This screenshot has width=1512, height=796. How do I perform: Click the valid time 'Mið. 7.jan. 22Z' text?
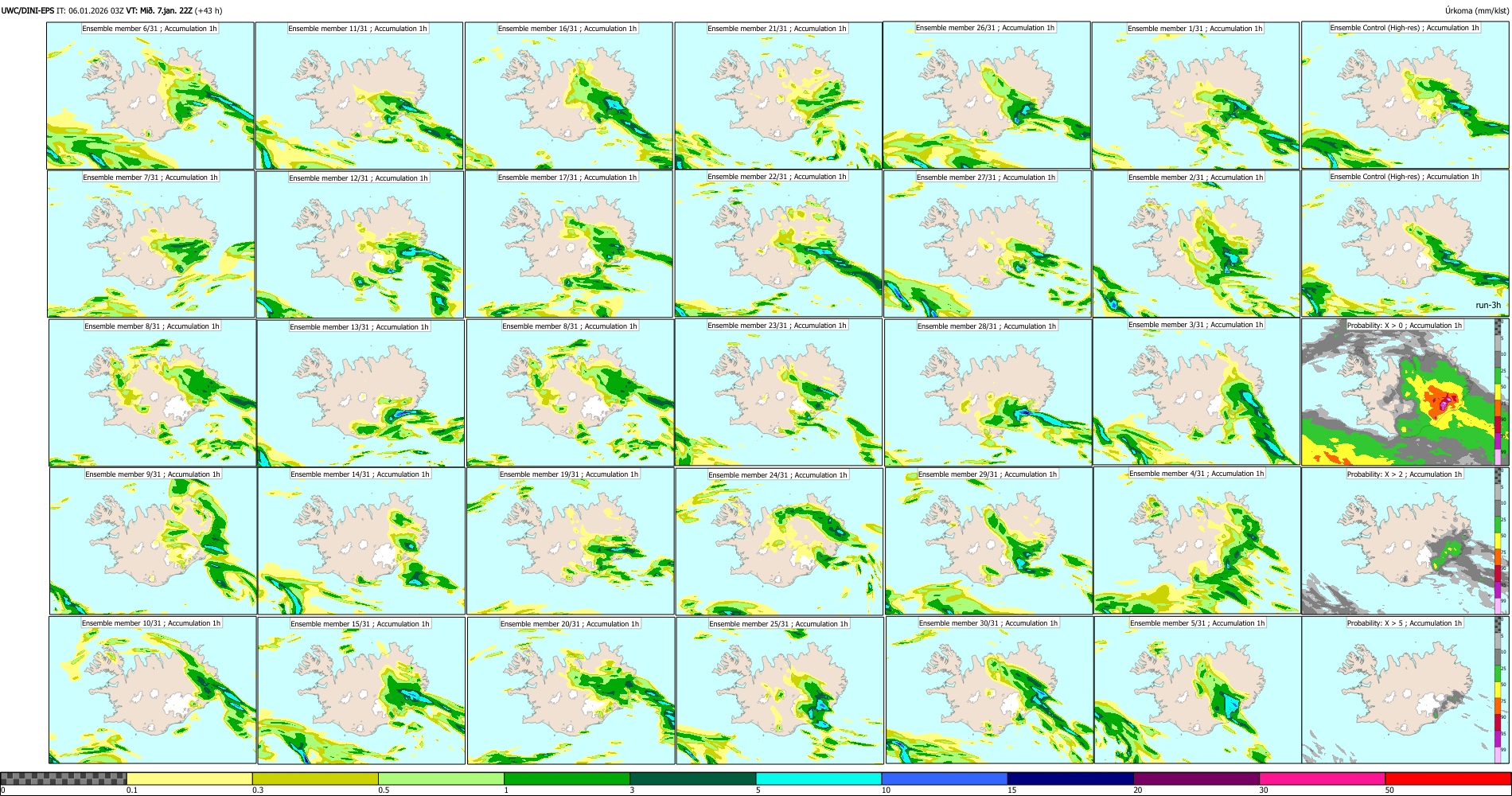[x=166, y=10]
